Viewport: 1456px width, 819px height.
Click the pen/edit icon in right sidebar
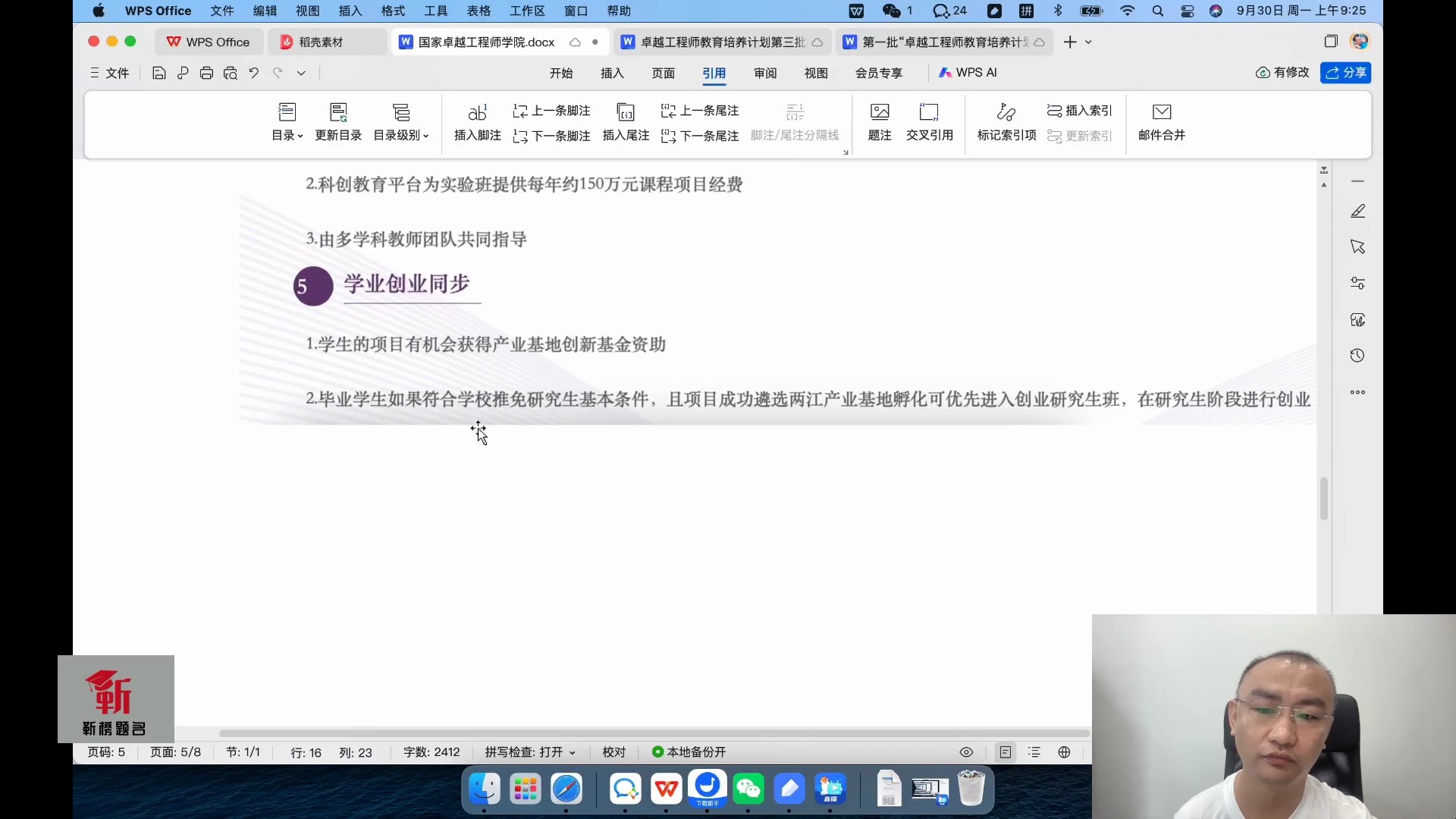click(x=1357, y=211)
